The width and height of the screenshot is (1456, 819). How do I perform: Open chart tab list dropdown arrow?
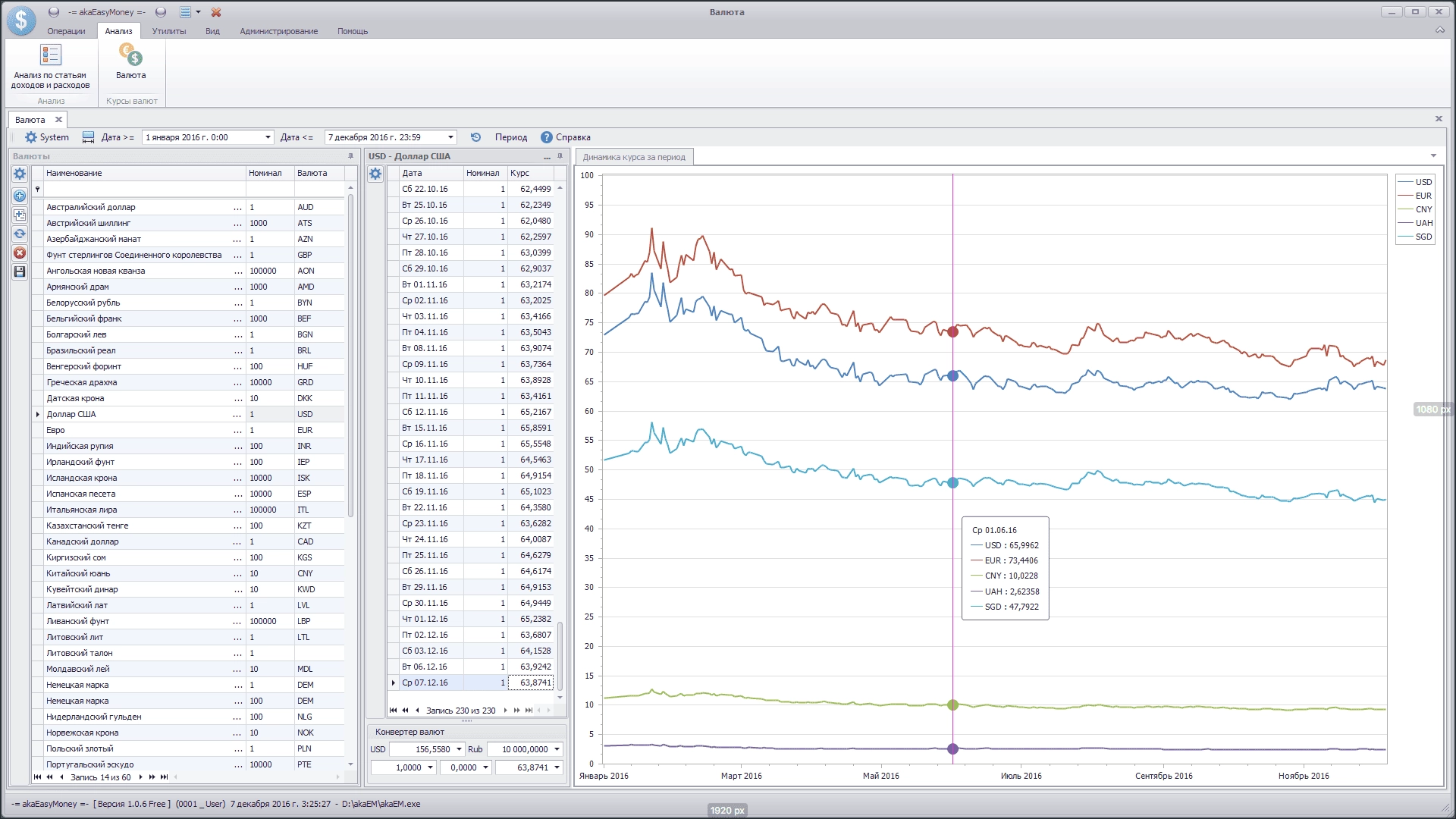(x=1433, y=156)
